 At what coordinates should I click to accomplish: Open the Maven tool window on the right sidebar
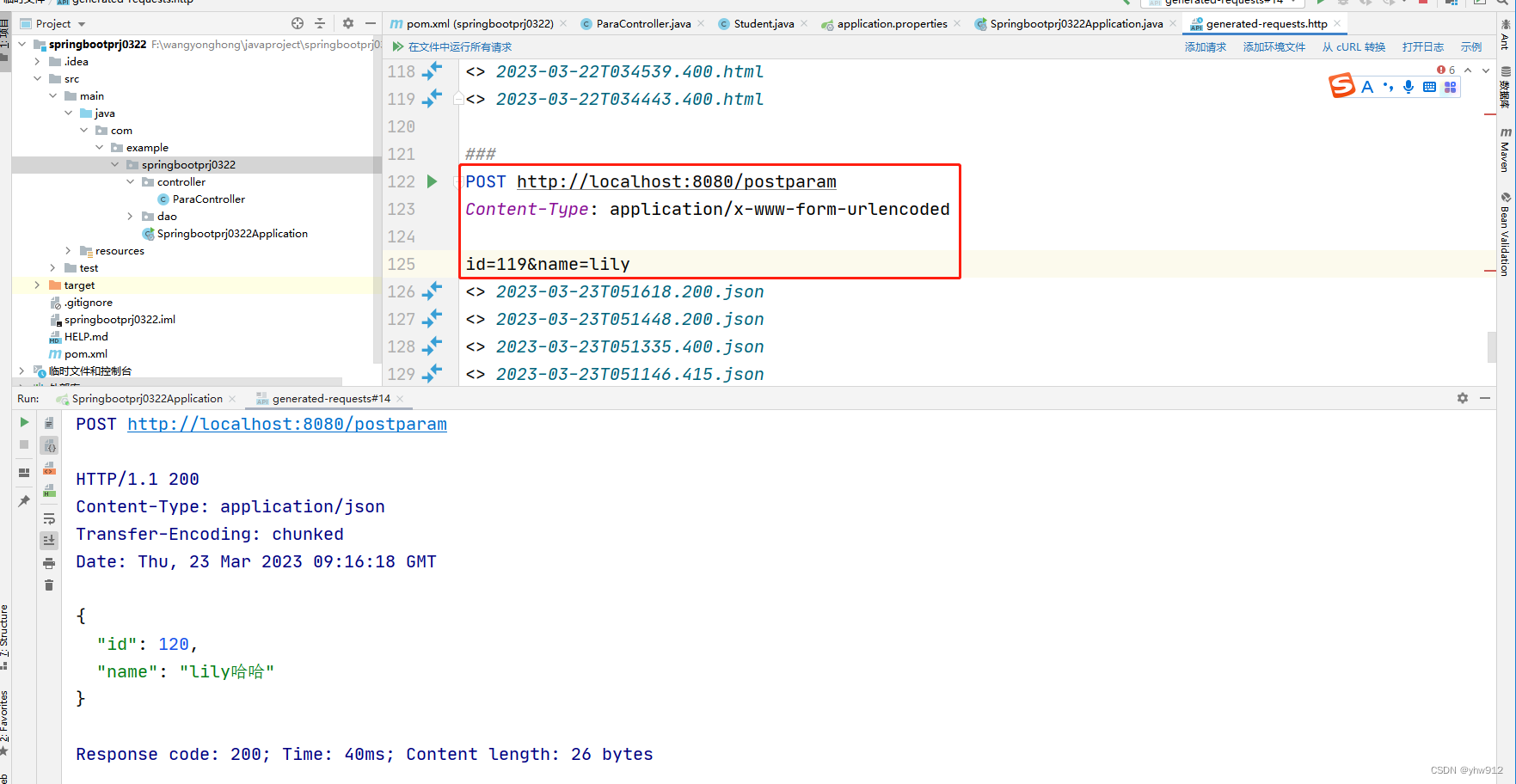pyautogui.click(x=1505, y=148)
